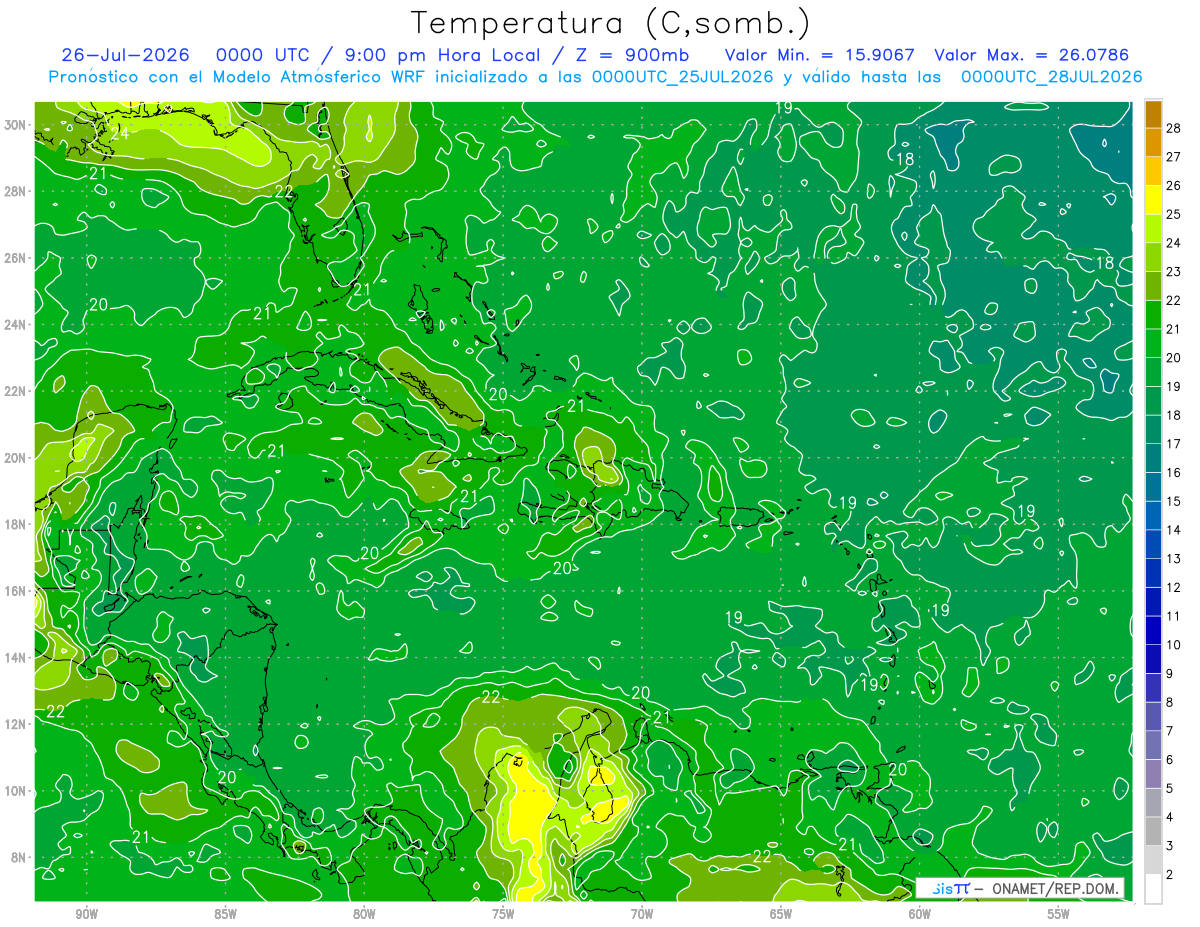Click the color-scale label '28'
The width and height of the screenshot is (1200, 927).
click(1174, 127)
